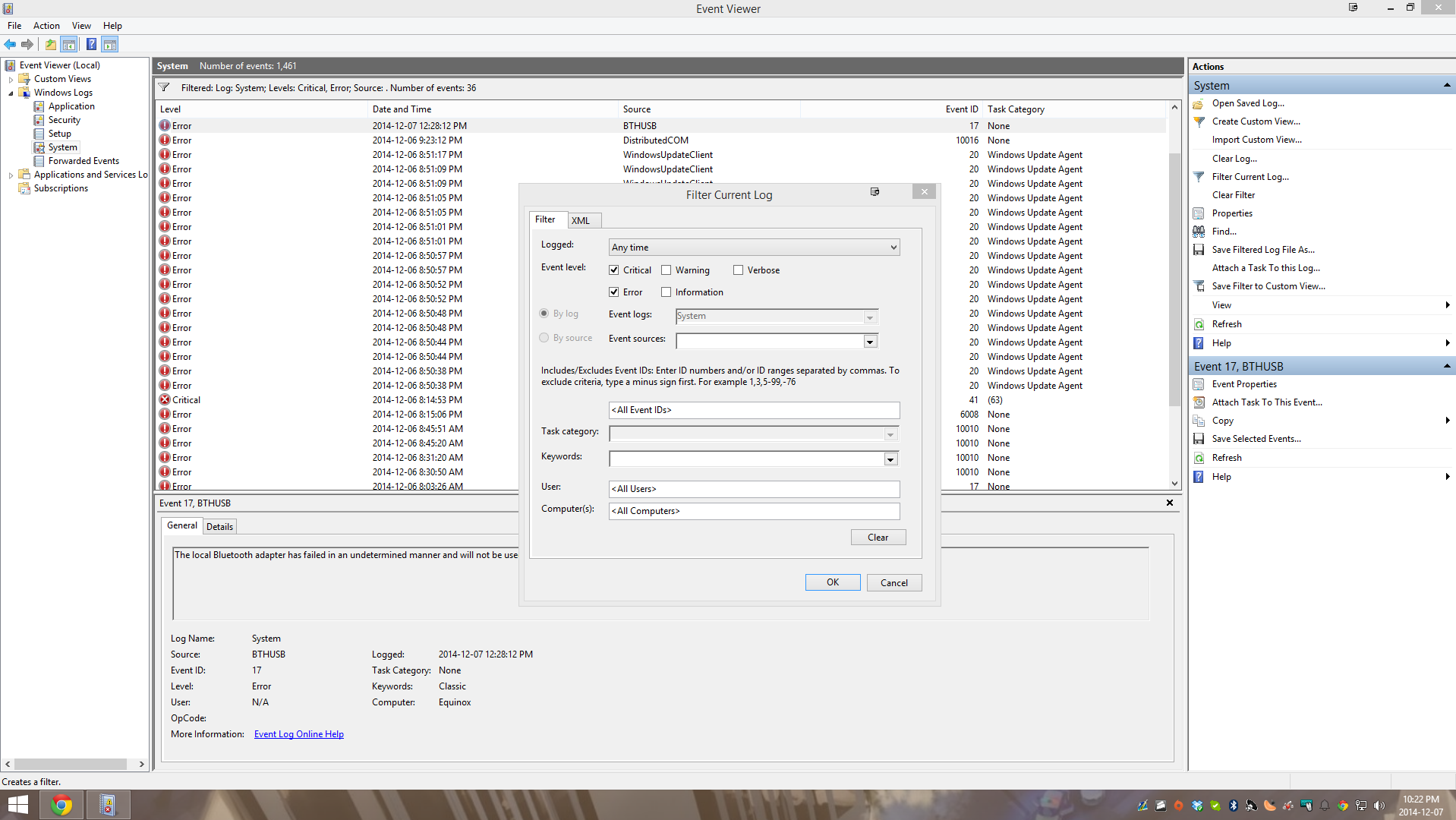Click the Up one level folder icon
1456x820 pixels.
click(x=51, y=45)
